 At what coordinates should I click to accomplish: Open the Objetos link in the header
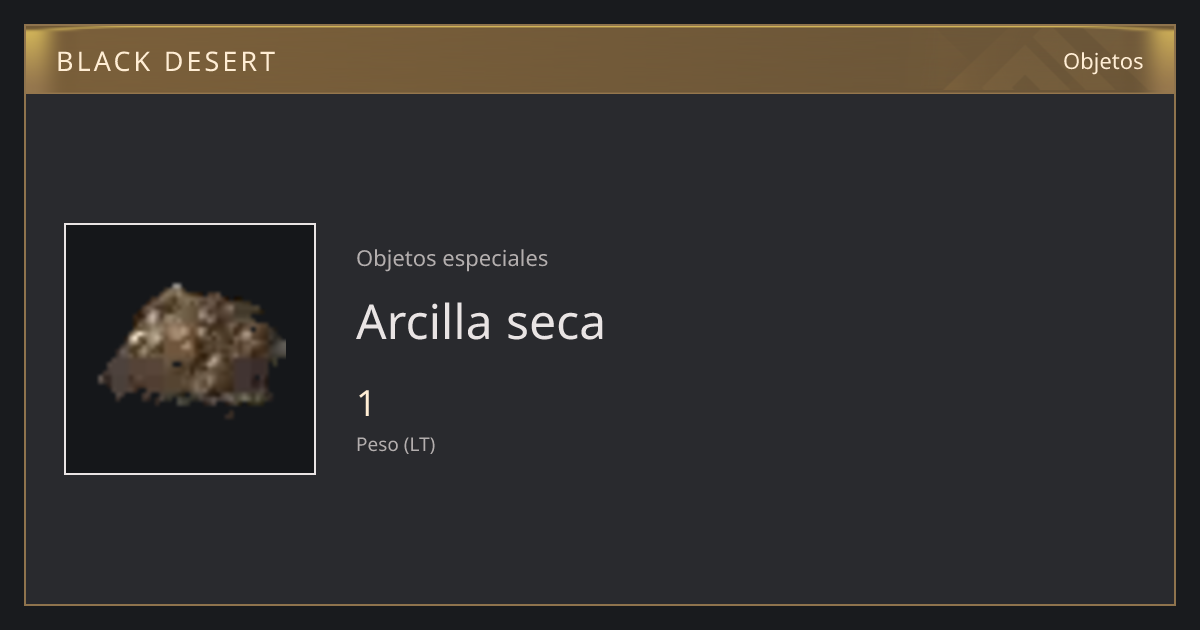pos(1103,61)
